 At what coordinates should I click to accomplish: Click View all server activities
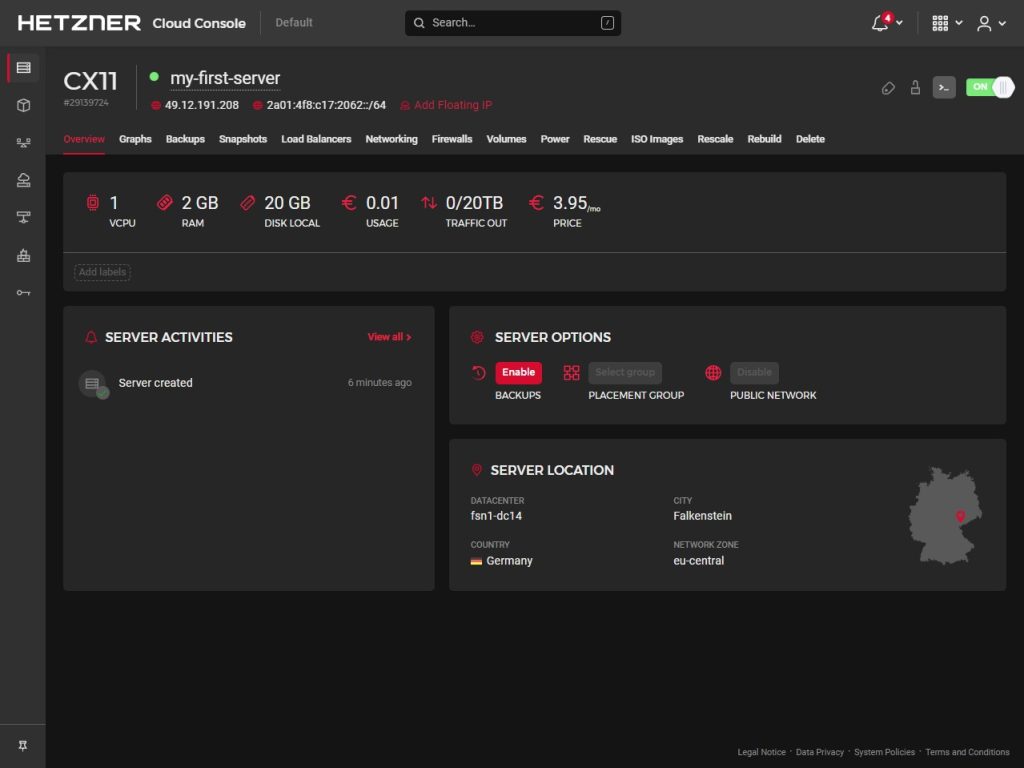pos(389,337)
